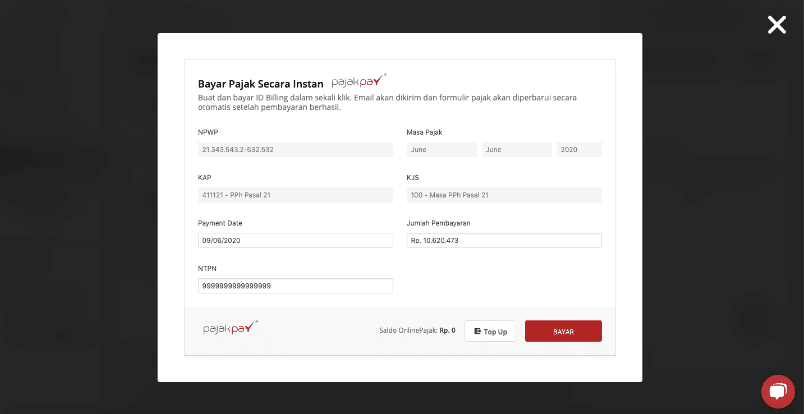Click the Jumlah Pembayaran label
Image resolution: width=804 pixels, height=414 pixels.
(438, 223)
